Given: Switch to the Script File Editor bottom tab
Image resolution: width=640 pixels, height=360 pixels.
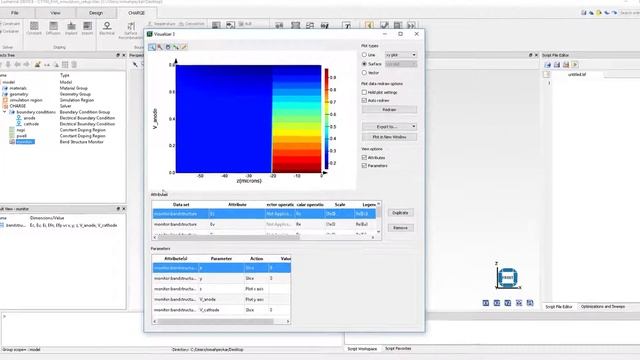Looking at the screenshot, I should click(559, 307).
